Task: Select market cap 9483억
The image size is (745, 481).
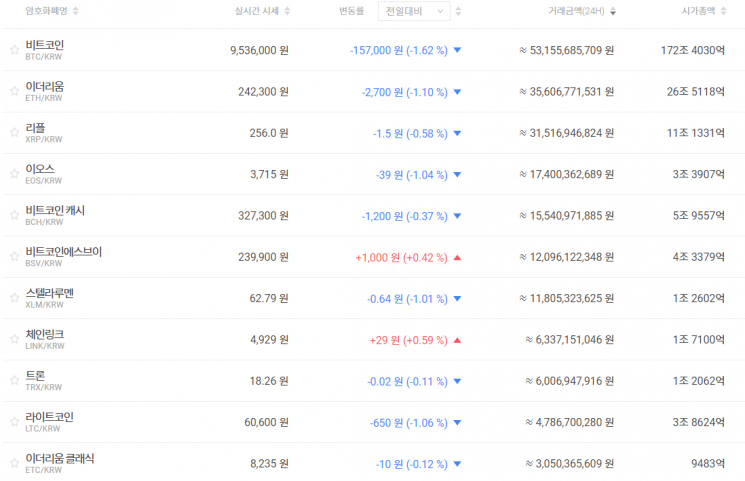Action: coord(708,463)
